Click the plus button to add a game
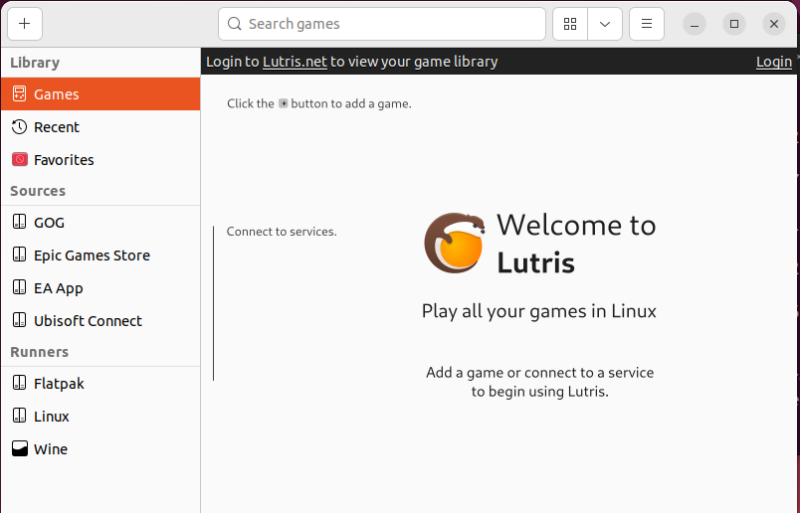This screenshot has width=800, height=513. [24, 24]
